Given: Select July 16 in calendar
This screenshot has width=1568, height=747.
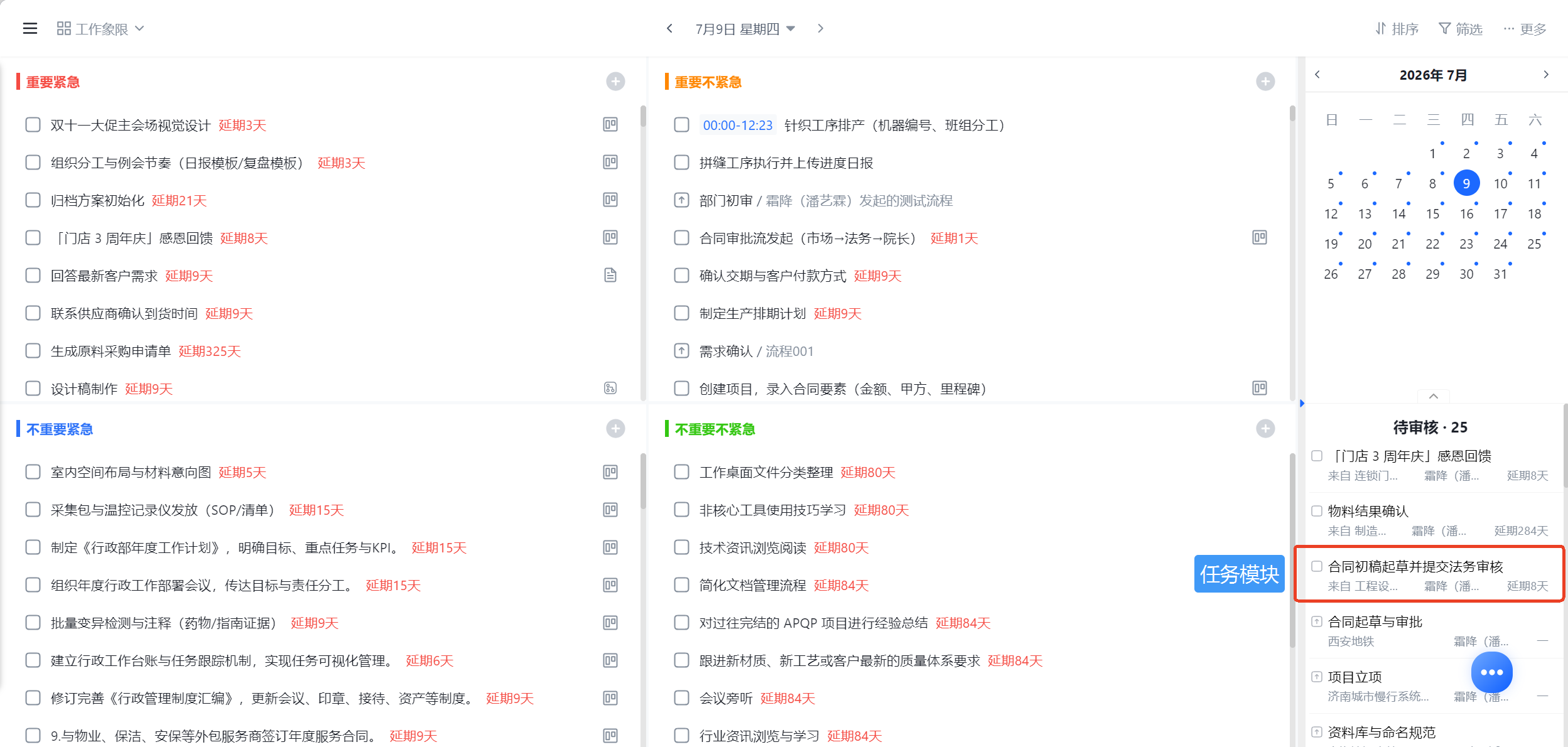Looking at the screenshot, I should pyautogui.click(x=1466, y=213).
